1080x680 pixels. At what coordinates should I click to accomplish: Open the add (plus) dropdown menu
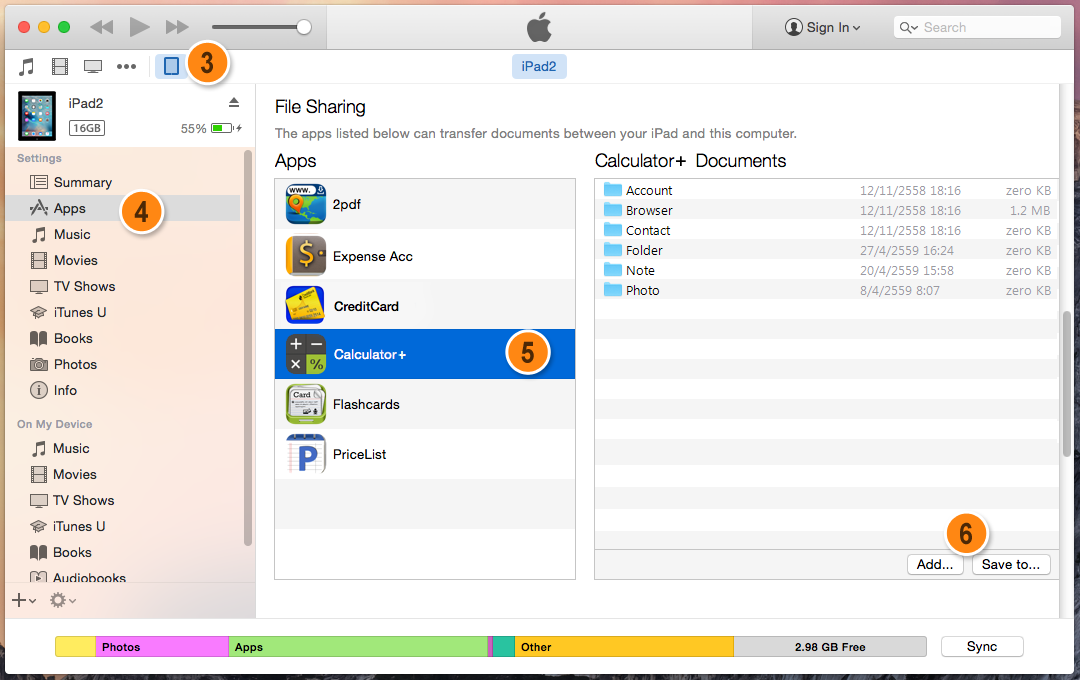pyautogui.click(x=24, y=601)
